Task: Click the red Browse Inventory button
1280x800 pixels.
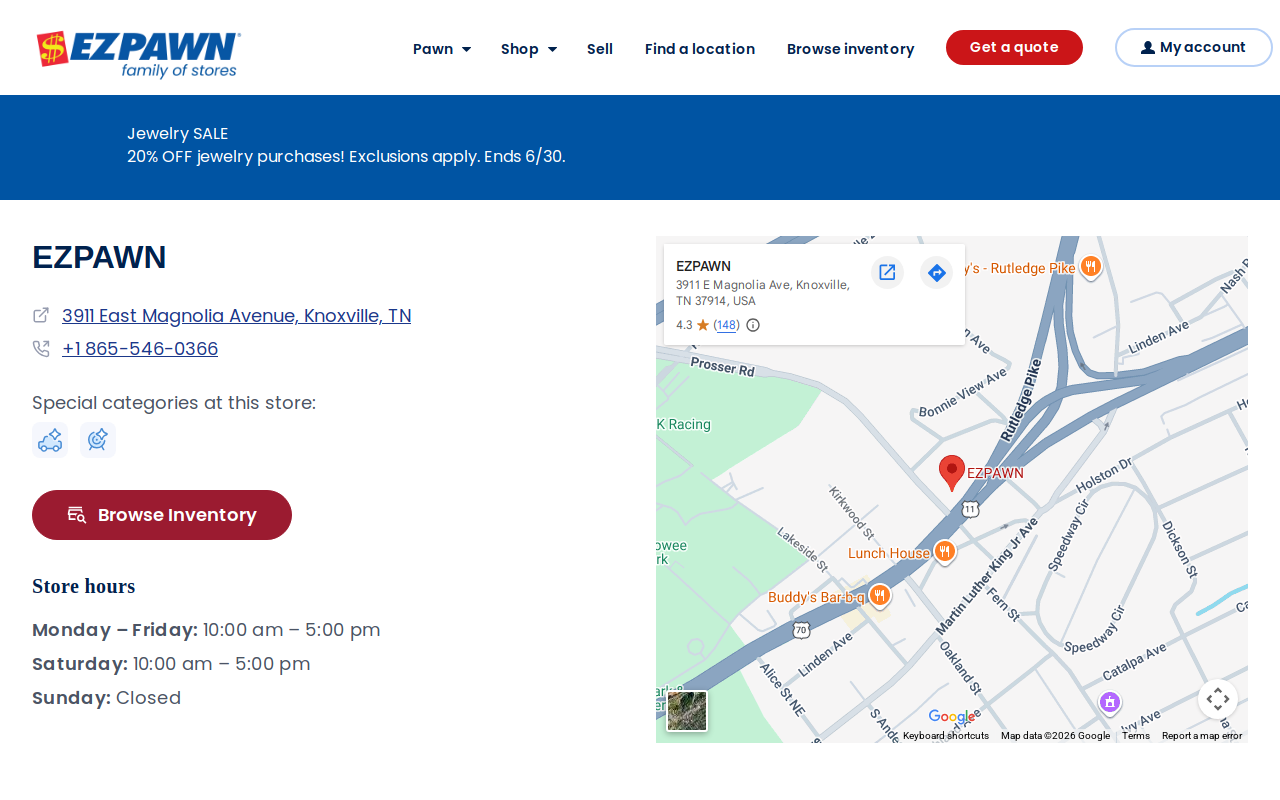Action: [x=162, y=515]
